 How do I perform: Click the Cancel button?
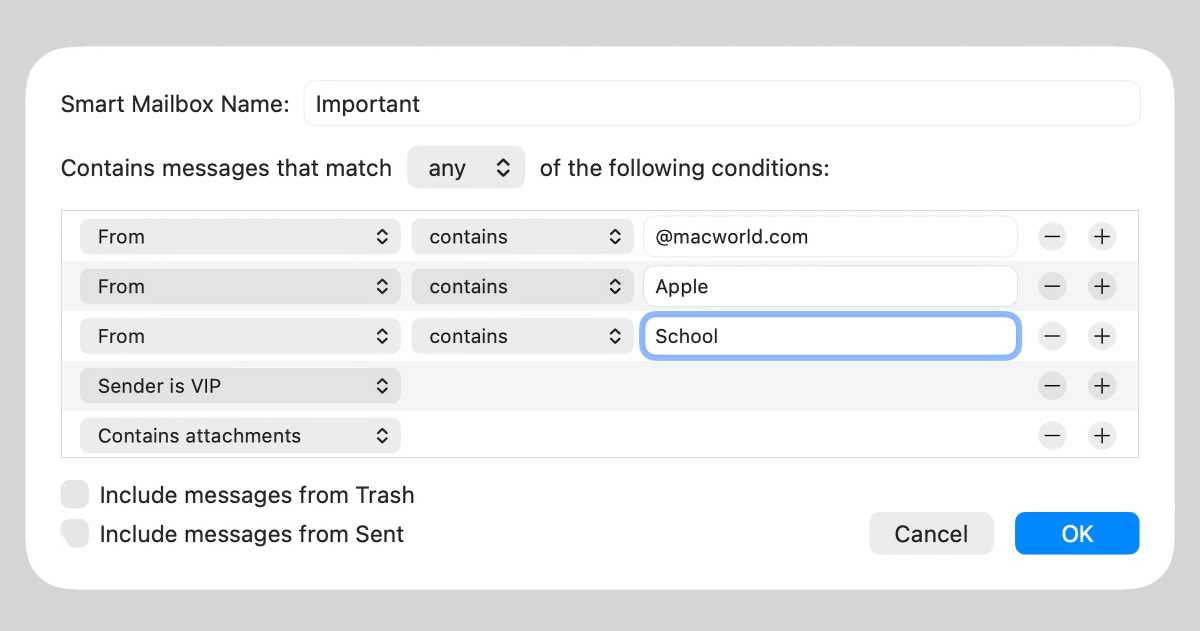coord(931,533)
